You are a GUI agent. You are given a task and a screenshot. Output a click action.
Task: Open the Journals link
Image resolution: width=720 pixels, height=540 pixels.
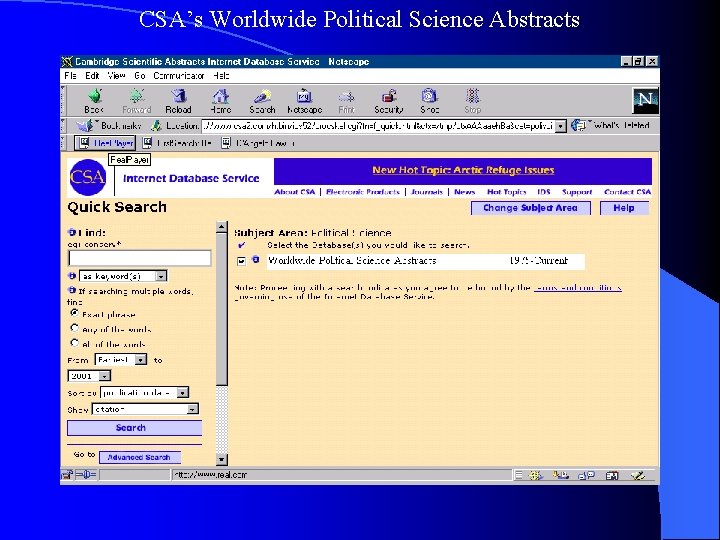point(427,192)
